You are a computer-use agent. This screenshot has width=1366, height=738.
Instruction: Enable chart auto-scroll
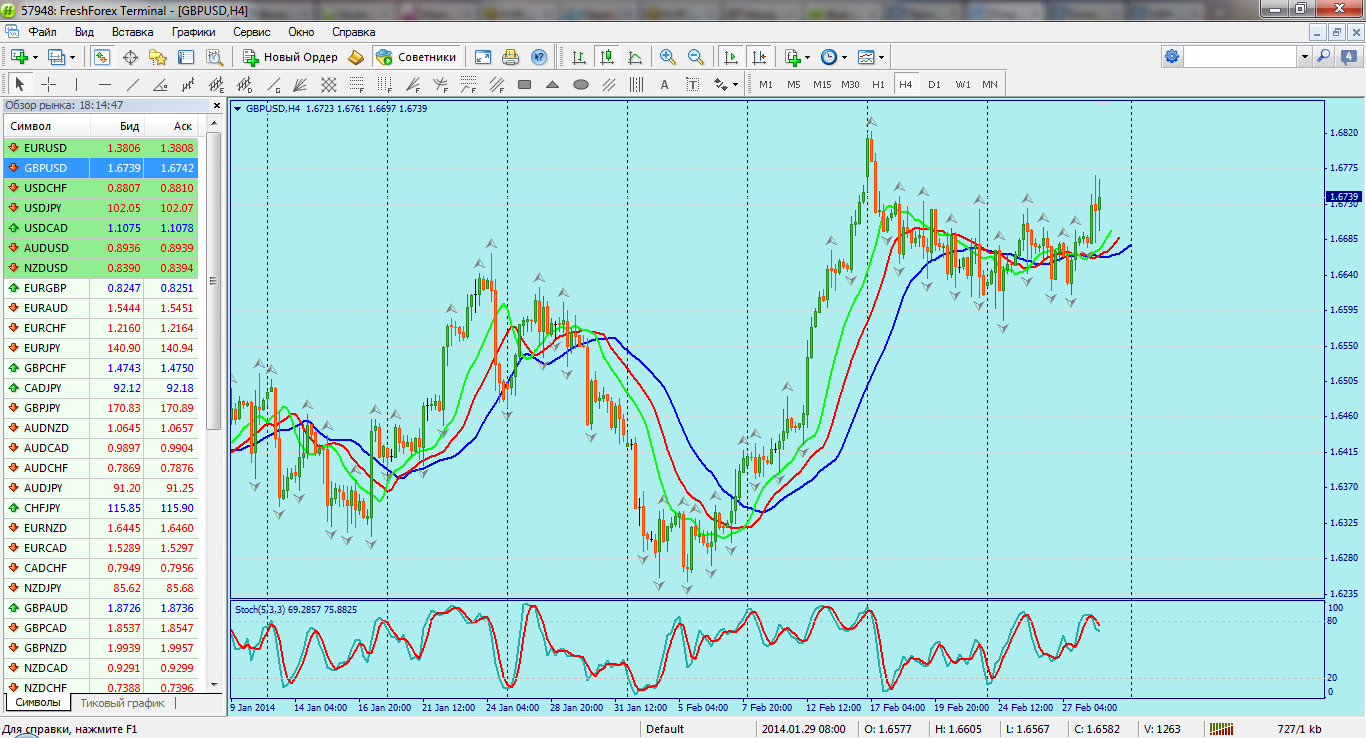731,57
